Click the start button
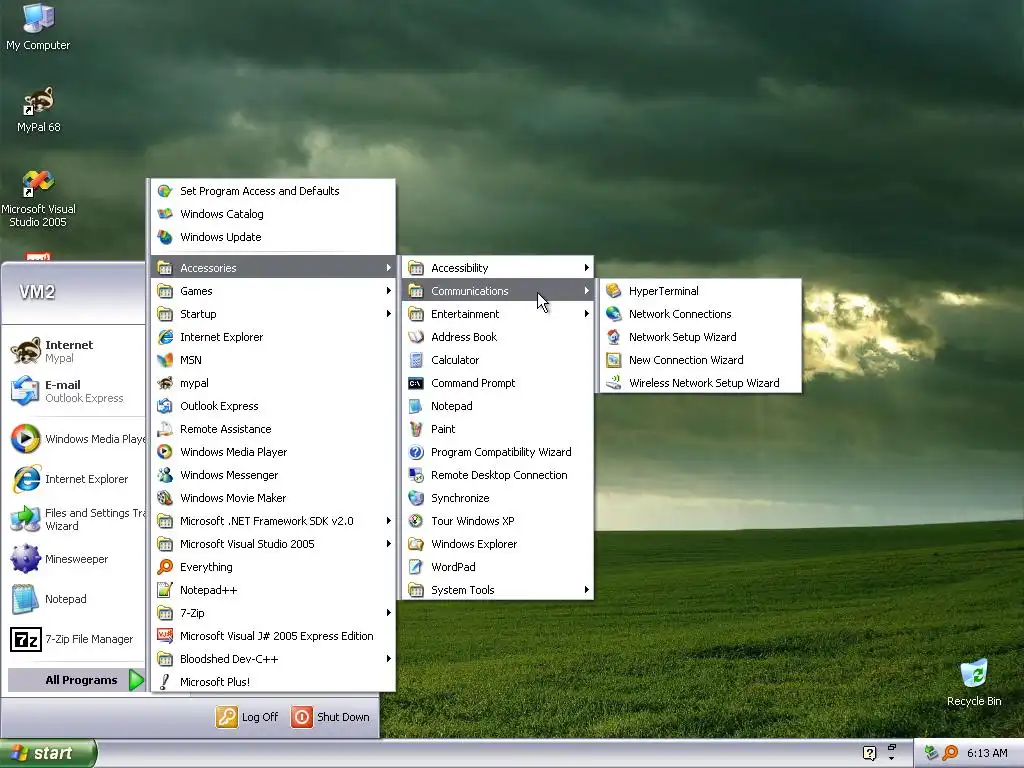Image resolution: width=1024 pixels, height=768 pixels. (48, 753)
